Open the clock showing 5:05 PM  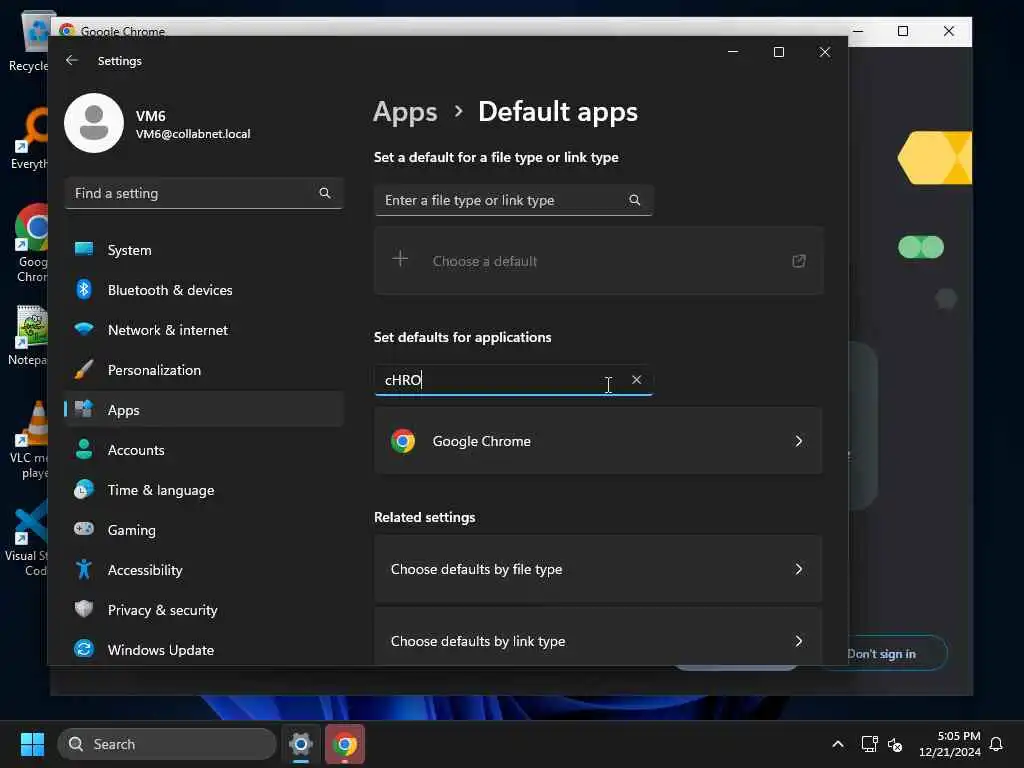(x=950, y=744)
